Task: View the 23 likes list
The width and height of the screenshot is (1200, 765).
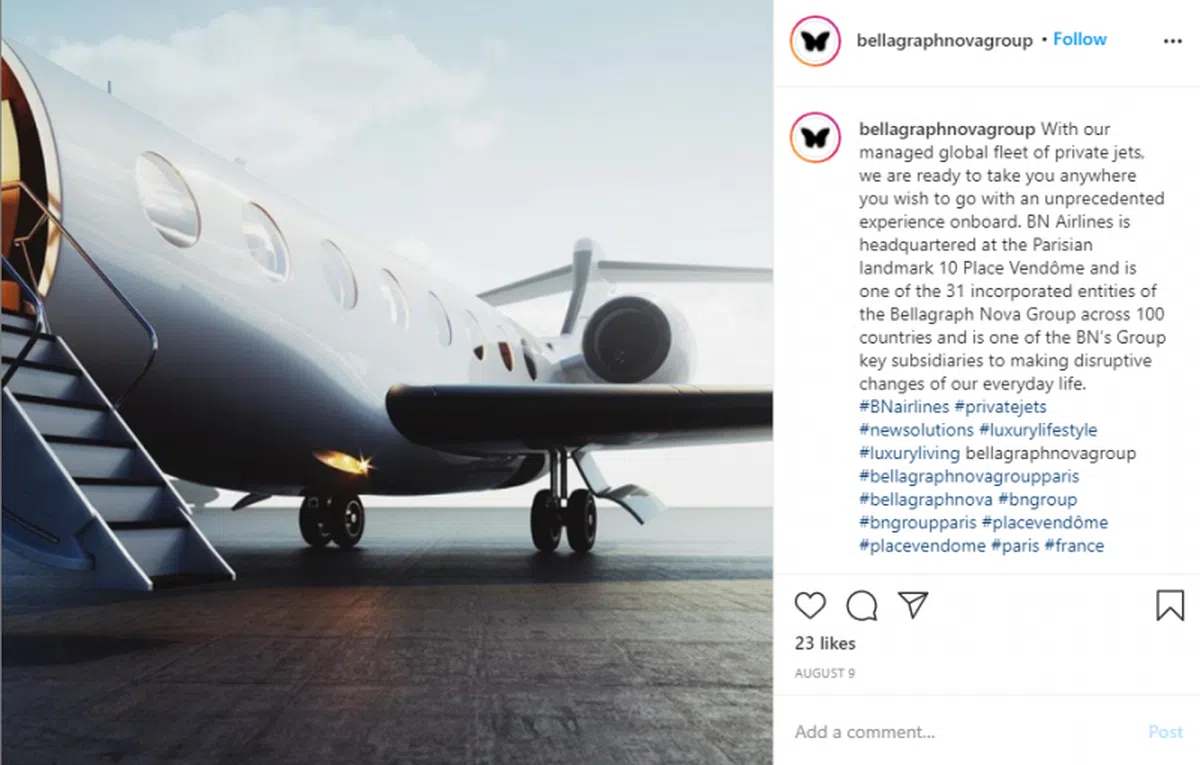Action: 825,643
